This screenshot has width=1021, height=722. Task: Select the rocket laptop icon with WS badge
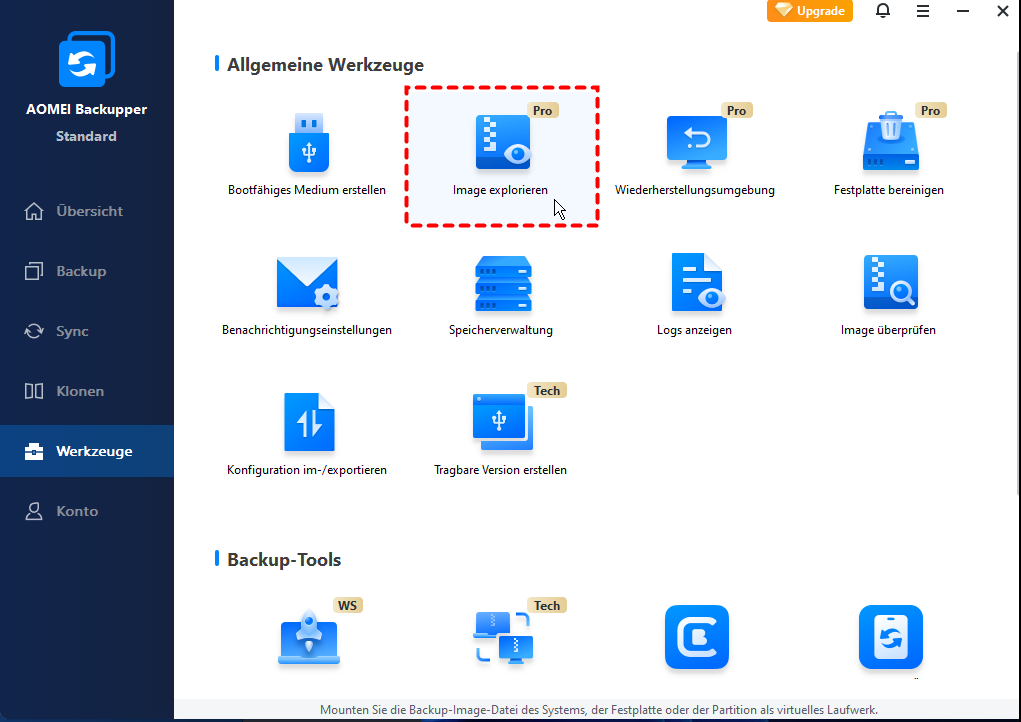click(x=309, y=637)
